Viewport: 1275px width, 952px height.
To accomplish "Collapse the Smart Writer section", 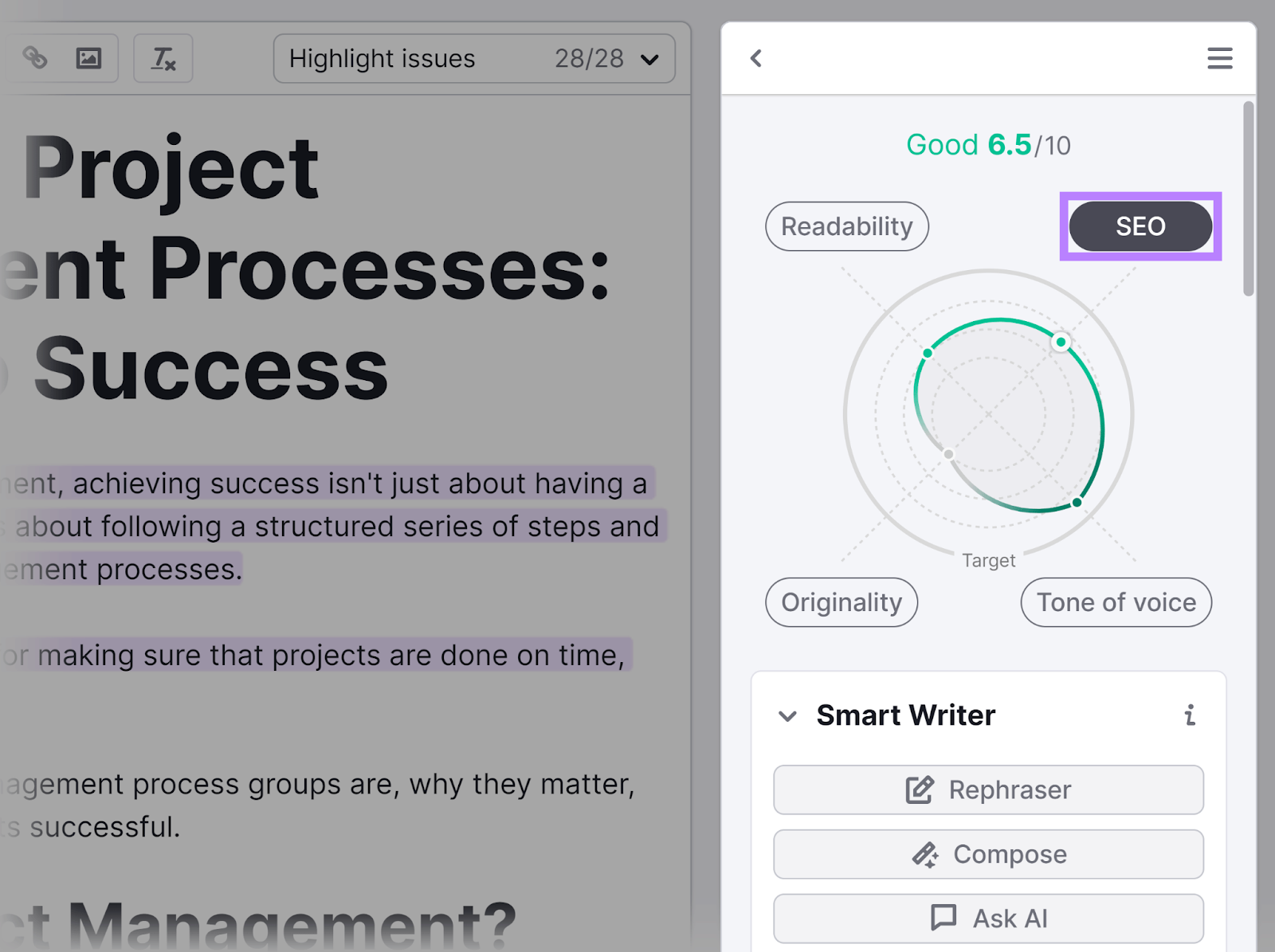I will [787, 715].
